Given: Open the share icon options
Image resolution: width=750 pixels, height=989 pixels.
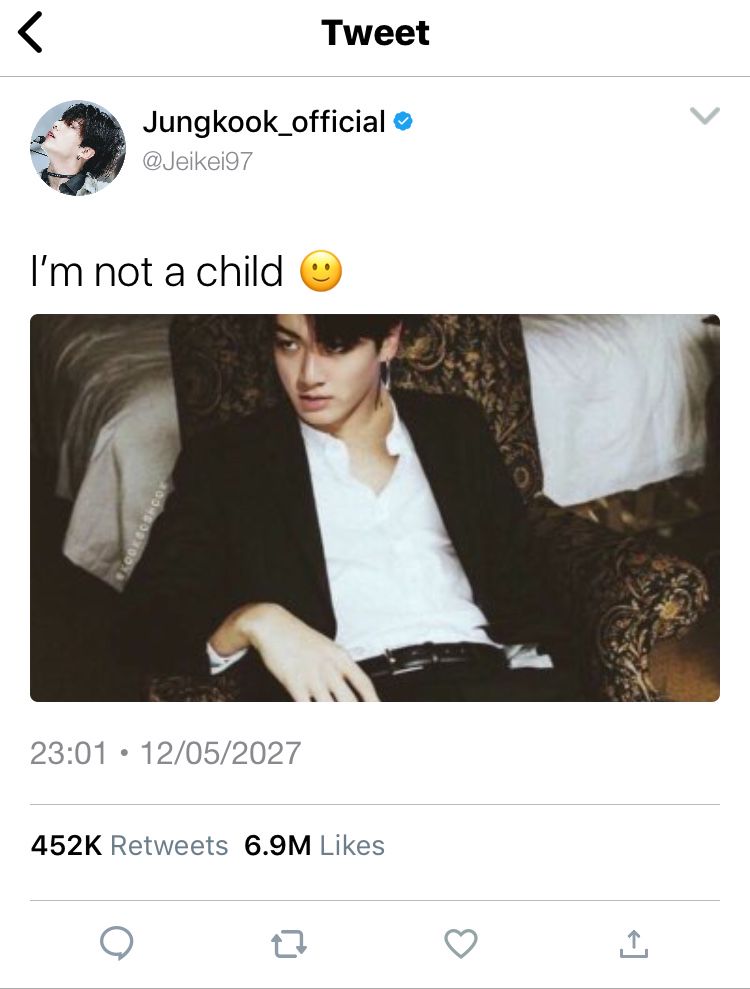Looking at the screenshot, I should (634, 942).
